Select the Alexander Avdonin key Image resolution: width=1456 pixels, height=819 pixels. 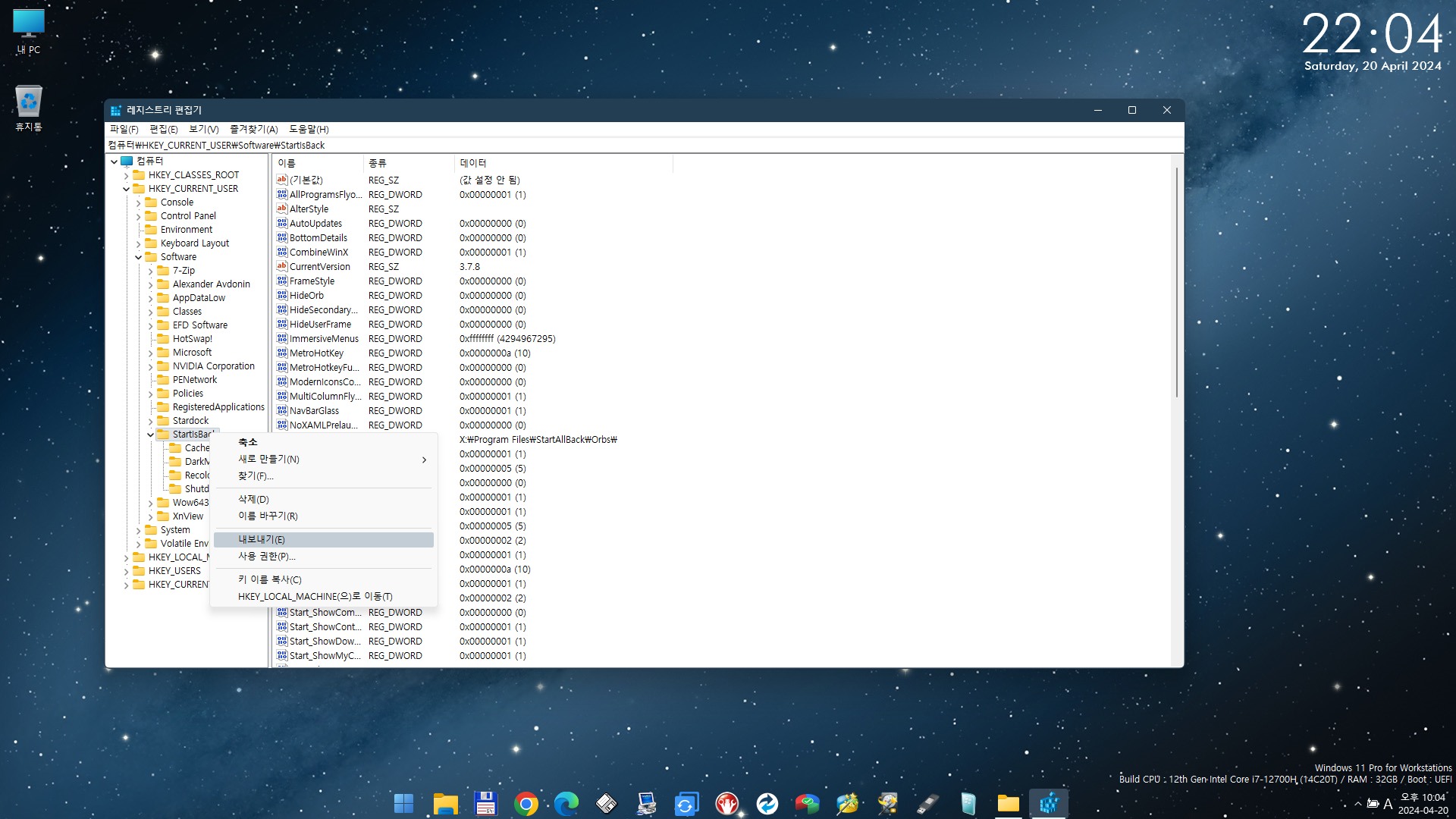(211, 284)
